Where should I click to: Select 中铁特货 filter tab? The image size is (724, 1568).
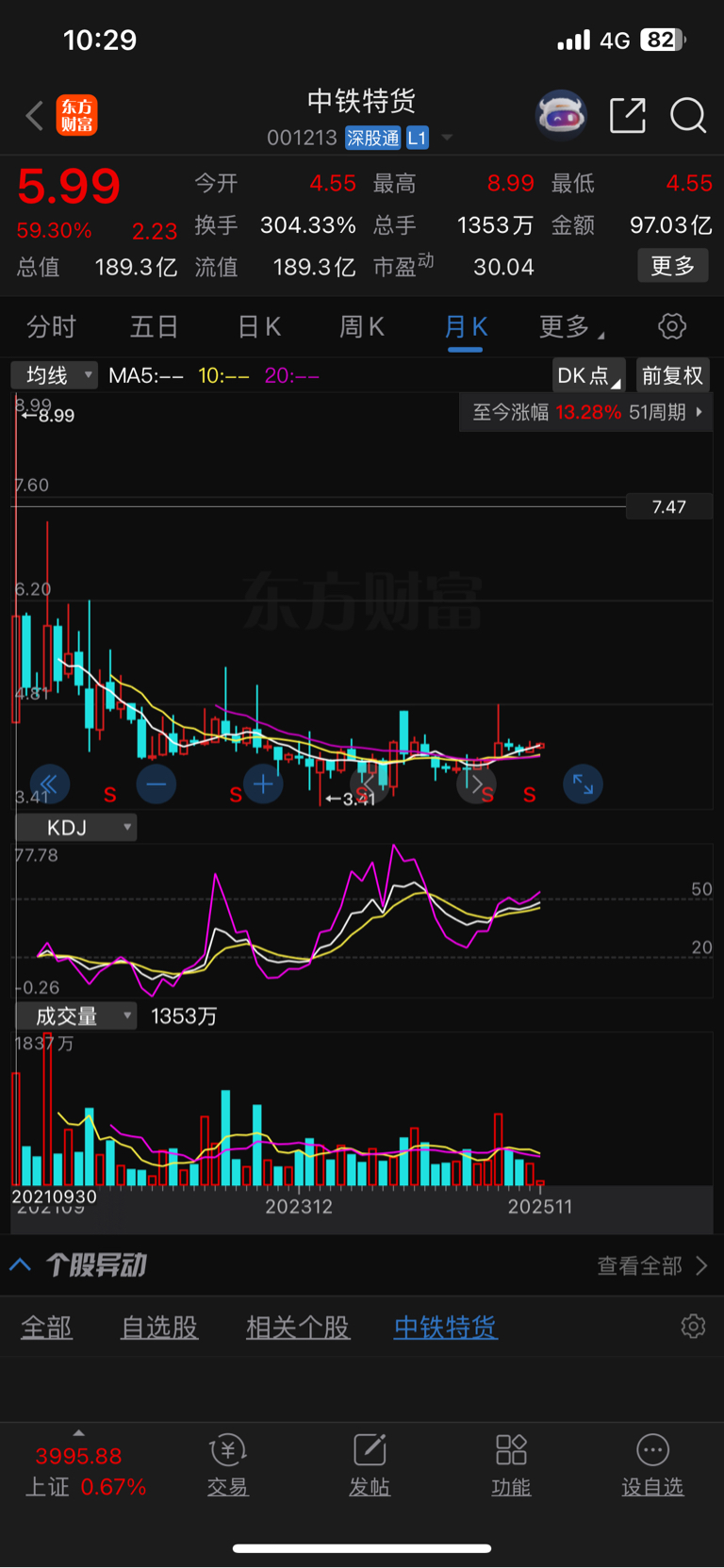(x=445, y=1327)
